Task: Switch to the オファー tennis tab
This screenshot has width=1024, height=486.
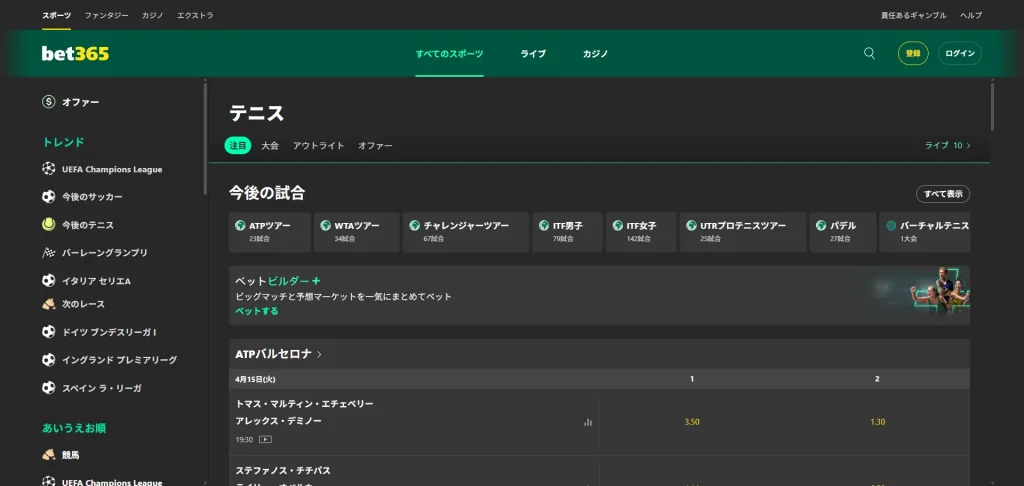Action: point(375,146)
